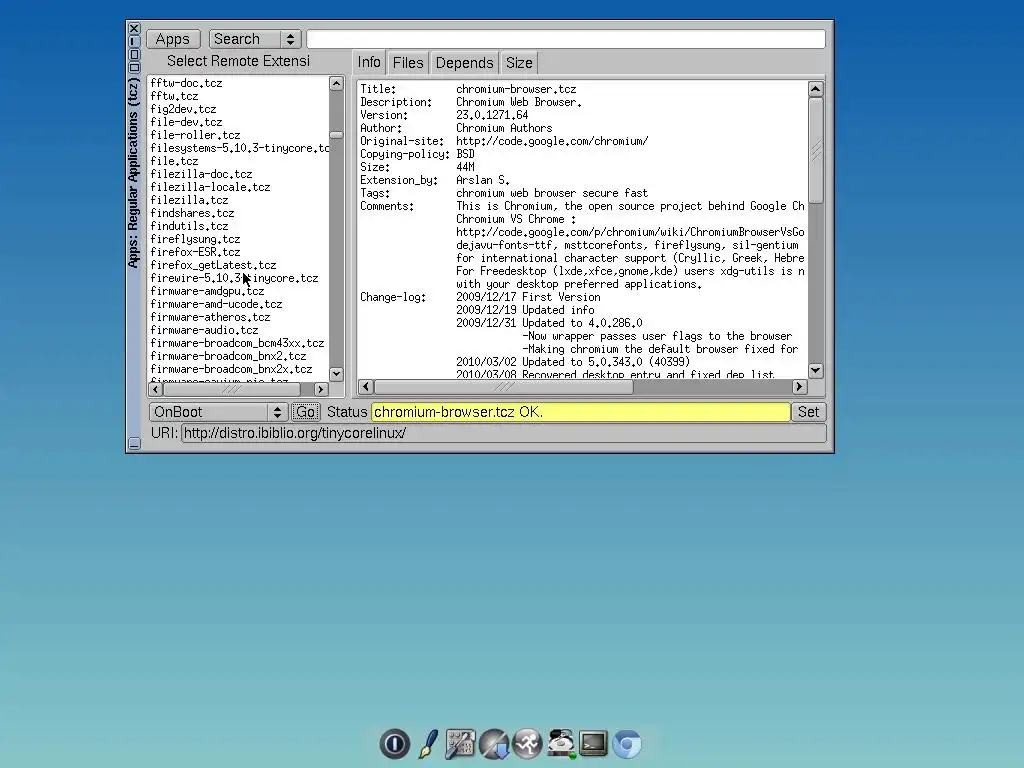Select firmware-amdgpu.tcz in the list
Image resolution: width=1024 pixels, height=768 pixels.
207,291
